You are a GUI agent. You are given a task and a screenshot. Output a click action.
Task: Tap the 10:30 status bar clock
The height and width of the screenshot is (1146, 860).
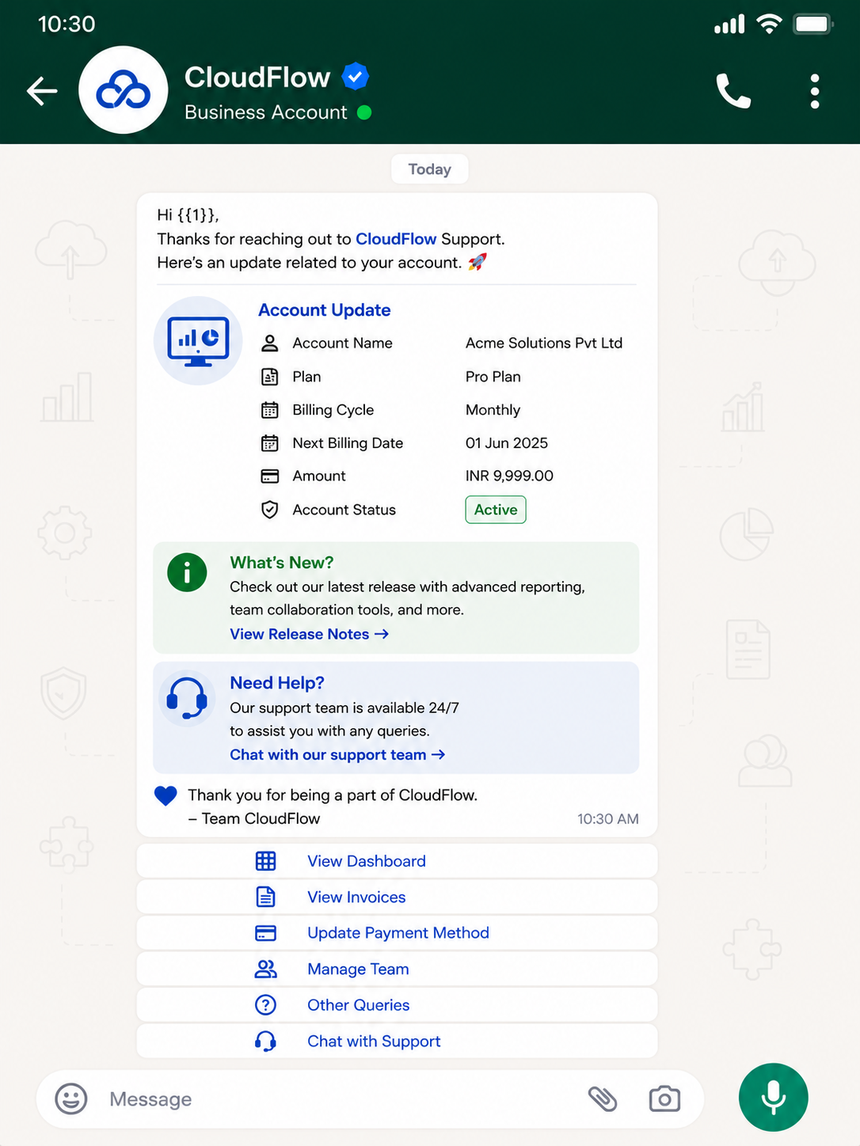point(66,24)
